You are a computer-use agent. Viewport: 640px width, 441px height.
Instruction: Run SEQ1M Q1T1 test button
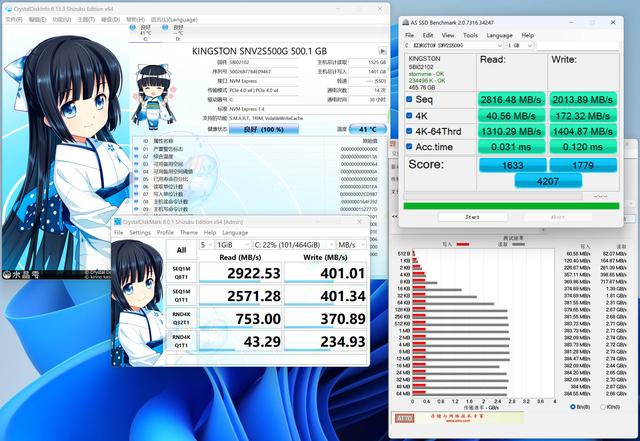pos(181,296)
